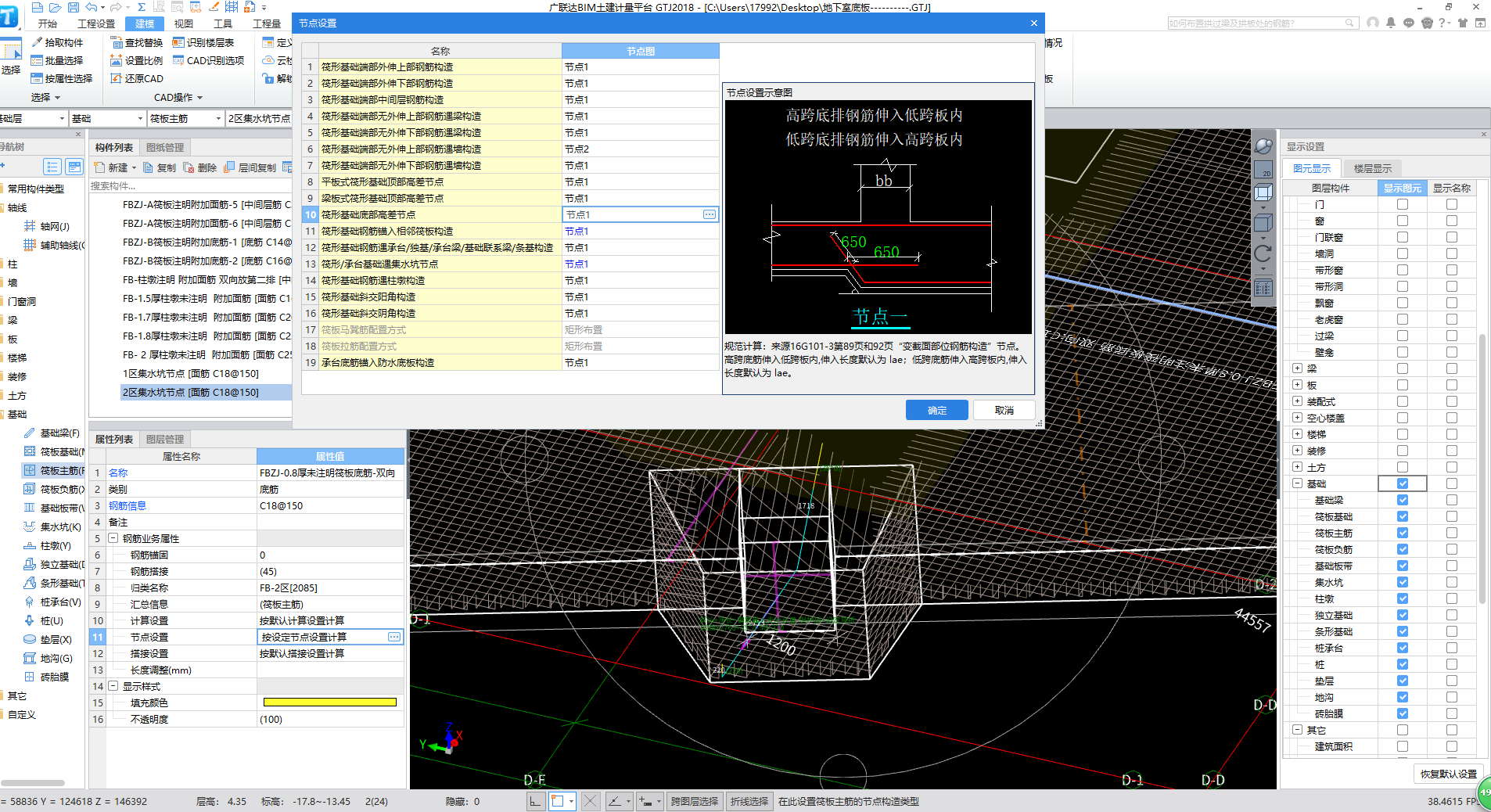Click the display settings vertical scrollbar
This screenshot has width=1491, height=812.
pos(1482,469)
